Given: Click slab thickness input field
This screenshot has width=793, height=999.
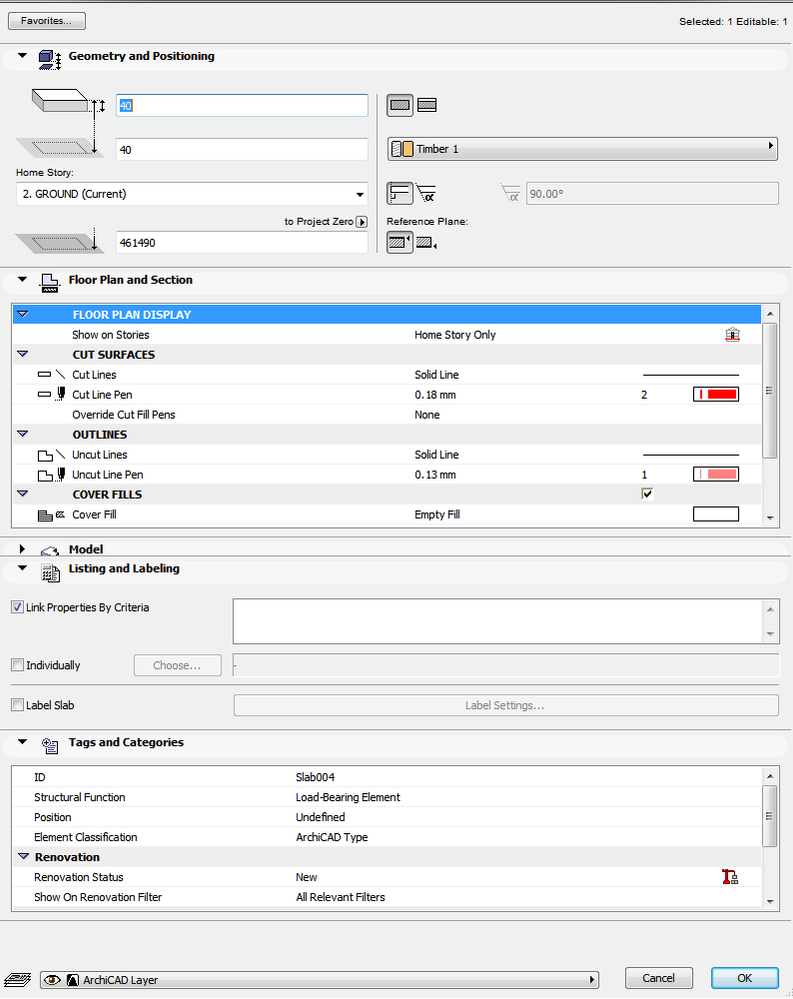Looking at the screenshot, I should click(x=242, y=106).
